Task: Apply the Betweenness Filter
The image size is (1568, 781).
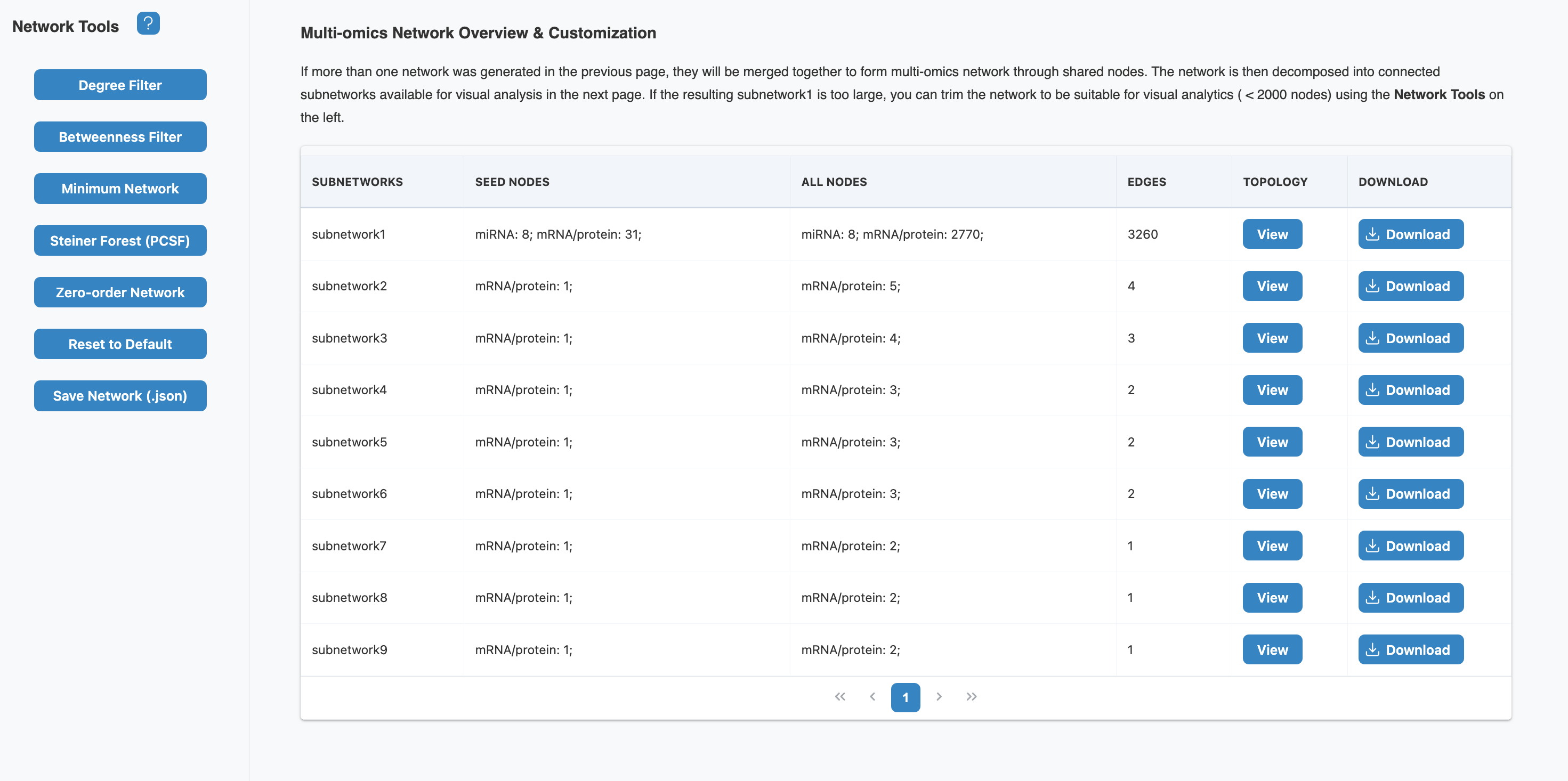Action: (120, 136)
